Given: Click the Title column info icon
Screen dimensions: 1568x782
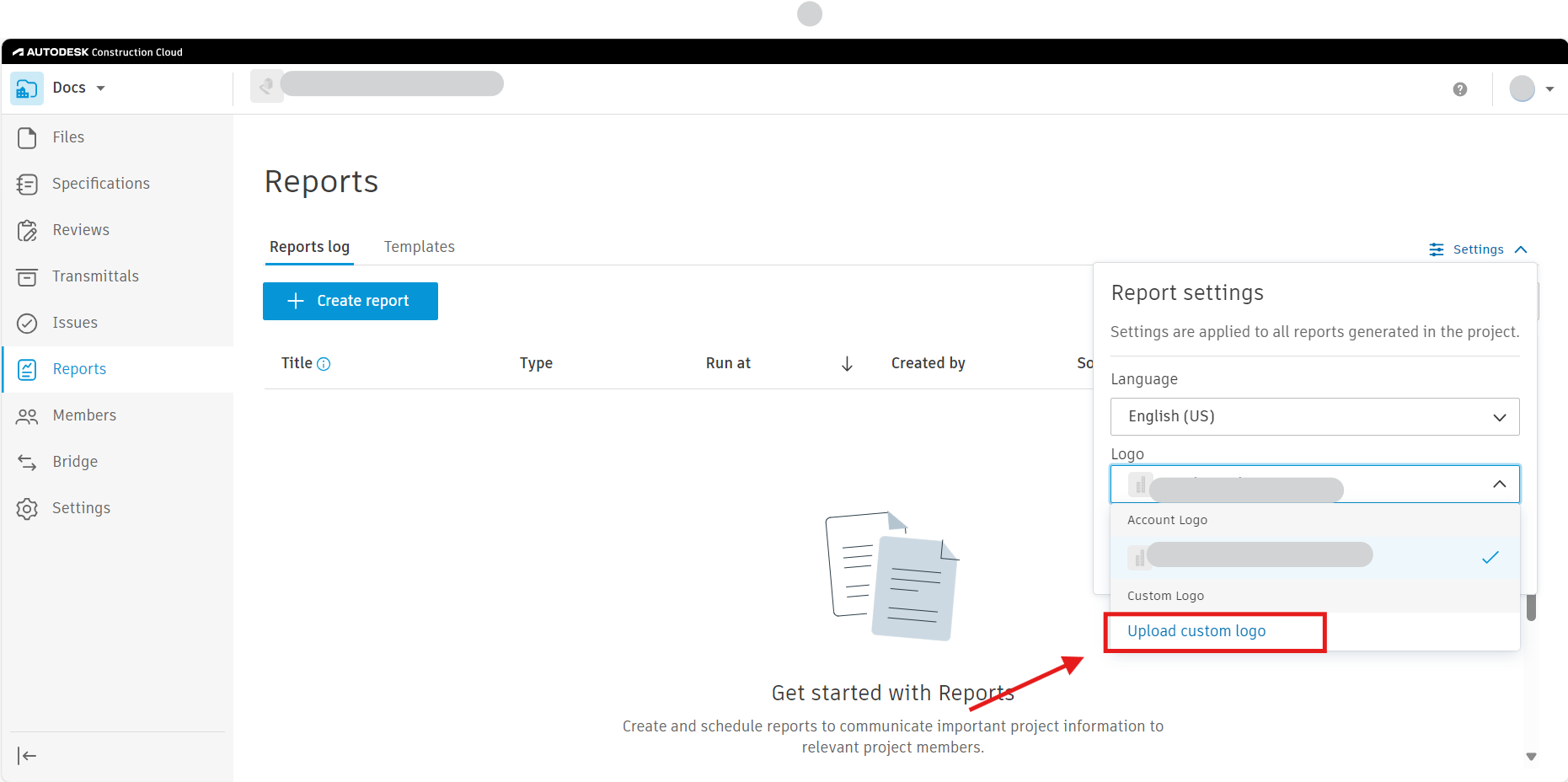Looking at the screenshot, I should pyautogui.click(x=324, y=363).
